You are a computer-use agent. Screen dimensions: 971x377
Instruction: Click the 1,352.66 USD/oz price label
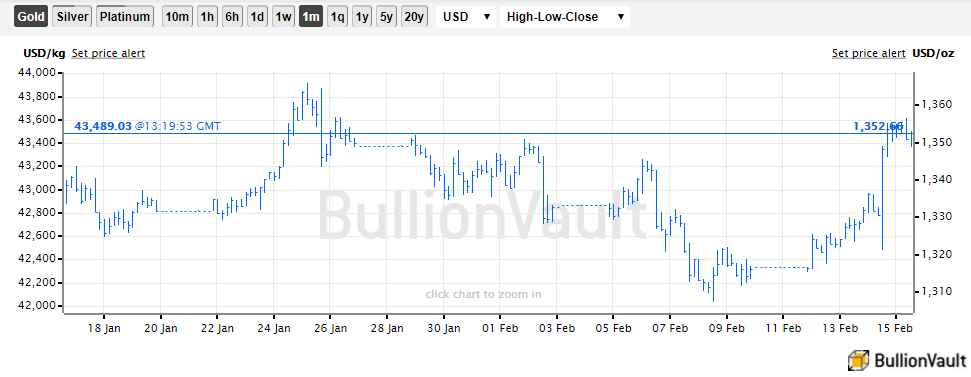pyautogui.click(x=878, y=126)
